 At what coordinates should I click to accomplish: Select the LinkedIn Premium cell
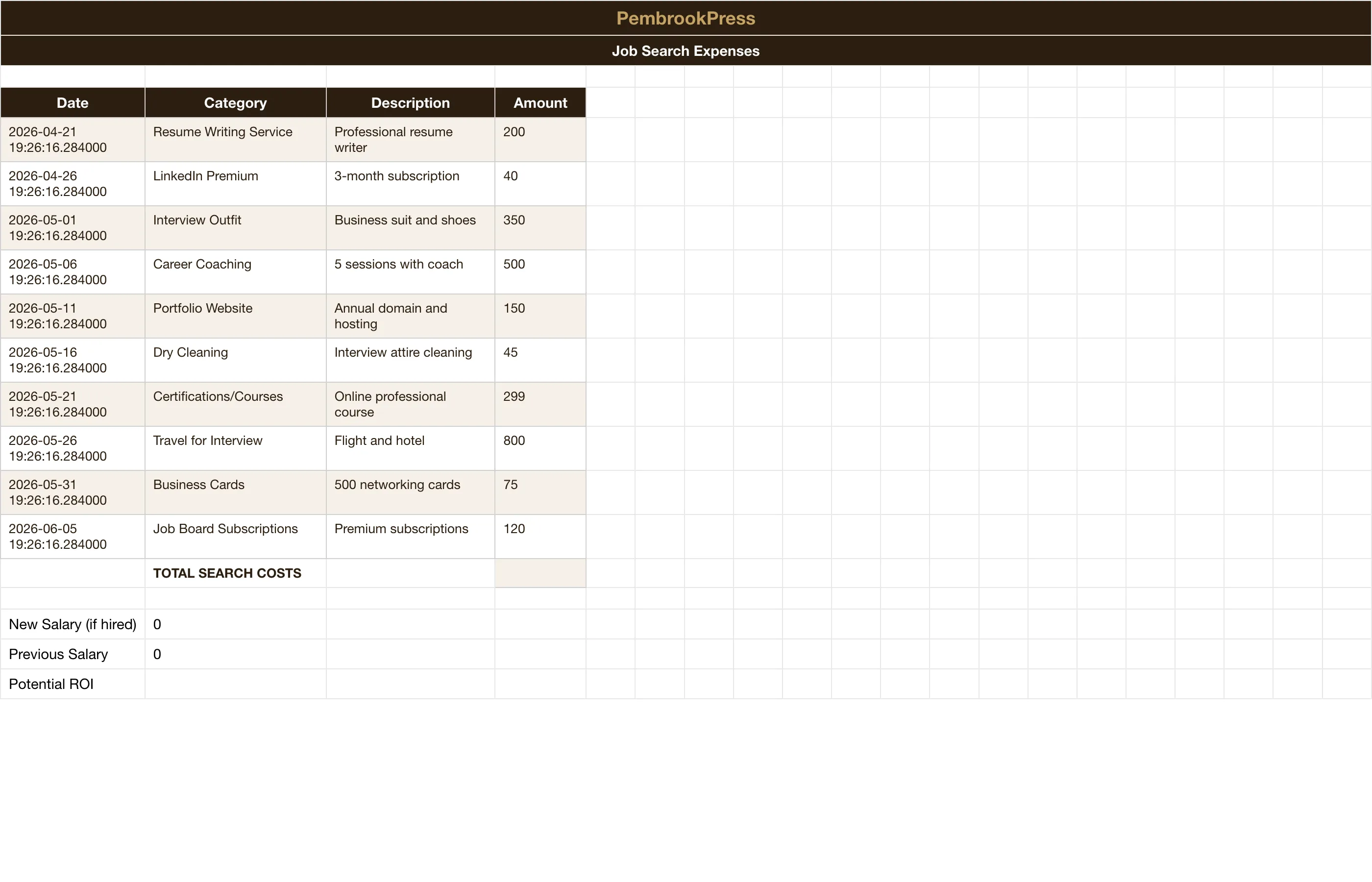[x=235, y=184]
